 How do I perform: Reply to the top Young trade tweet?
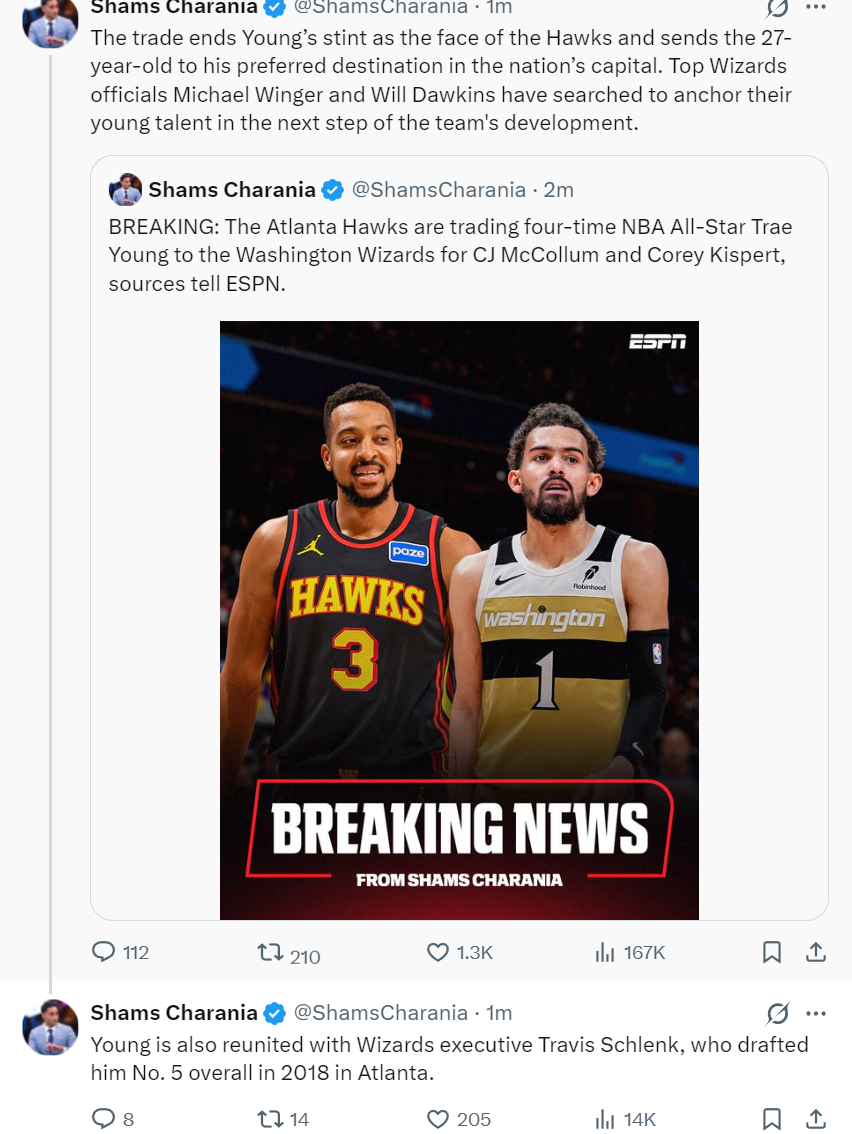pos(104,952)
